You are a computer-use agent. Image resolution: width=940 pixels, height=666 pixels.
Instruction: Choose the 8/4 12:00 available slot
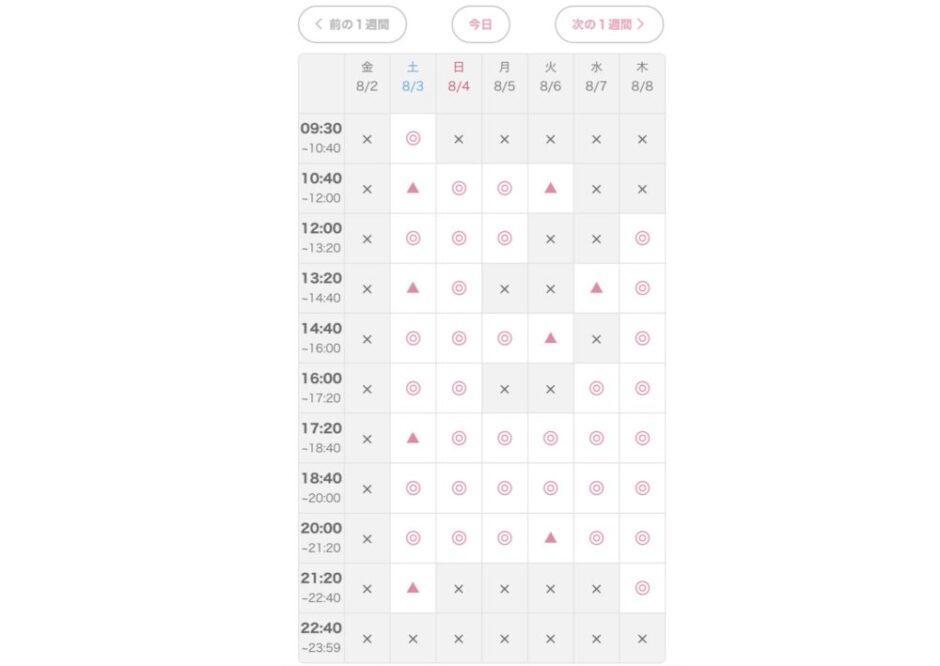[x=459, y=239]
